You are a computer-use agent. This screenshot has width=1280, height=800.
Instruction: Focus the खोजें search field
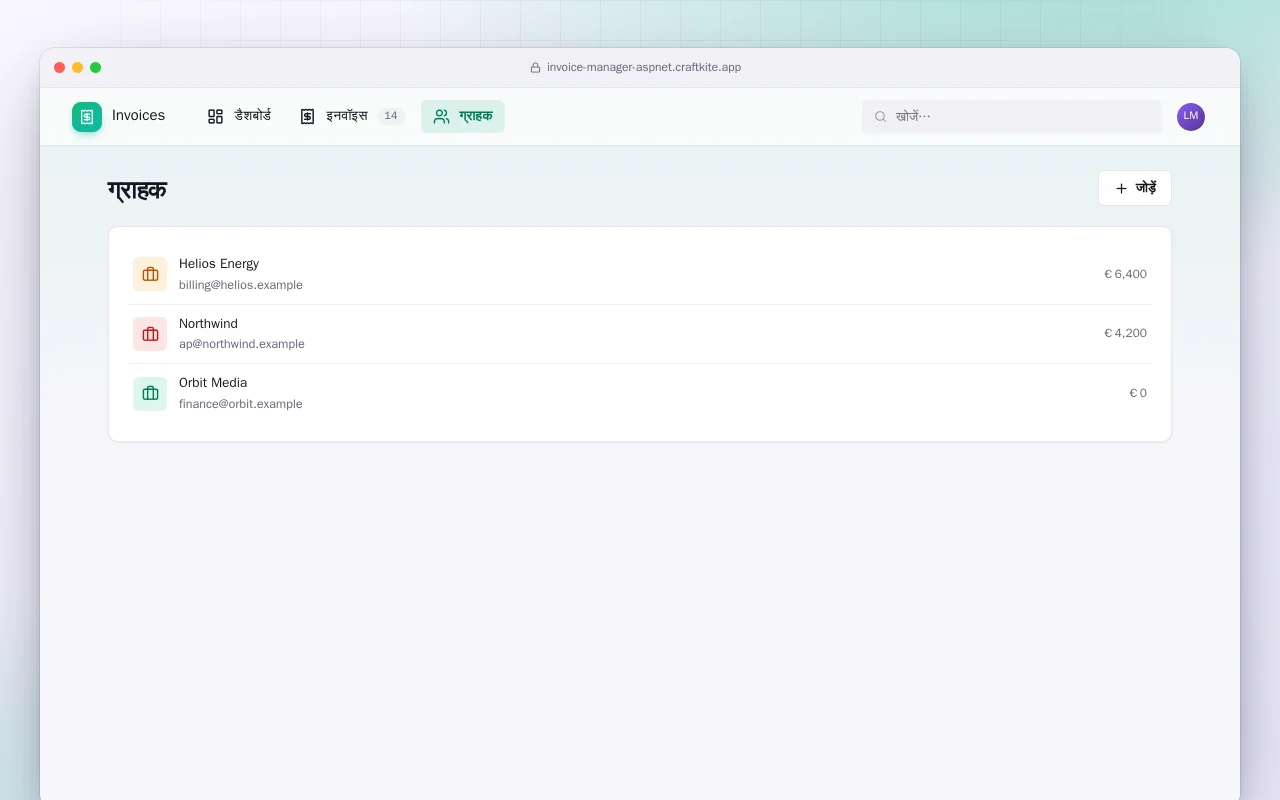coord(1012,116)
